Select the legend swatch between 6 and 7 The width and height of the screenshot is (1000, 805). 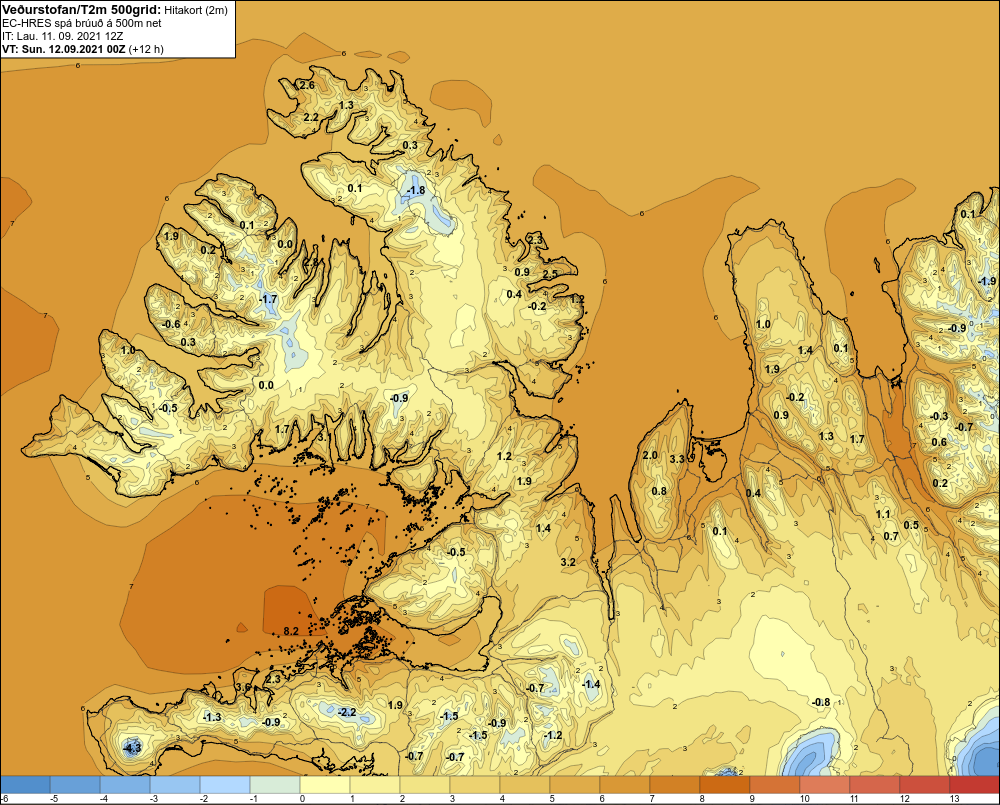tap(624, 785)
